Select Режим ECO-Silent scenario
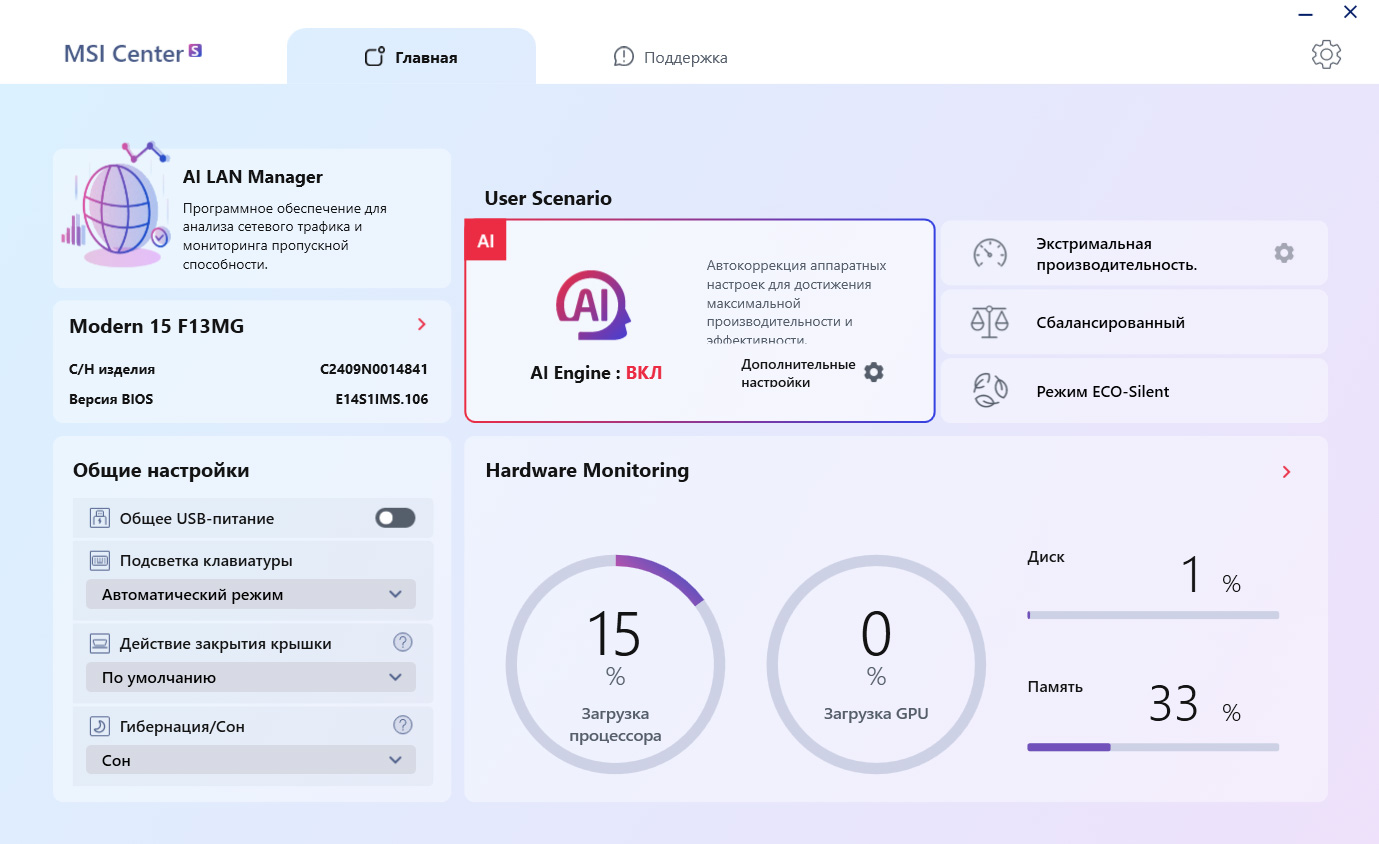 [1134, 391]
